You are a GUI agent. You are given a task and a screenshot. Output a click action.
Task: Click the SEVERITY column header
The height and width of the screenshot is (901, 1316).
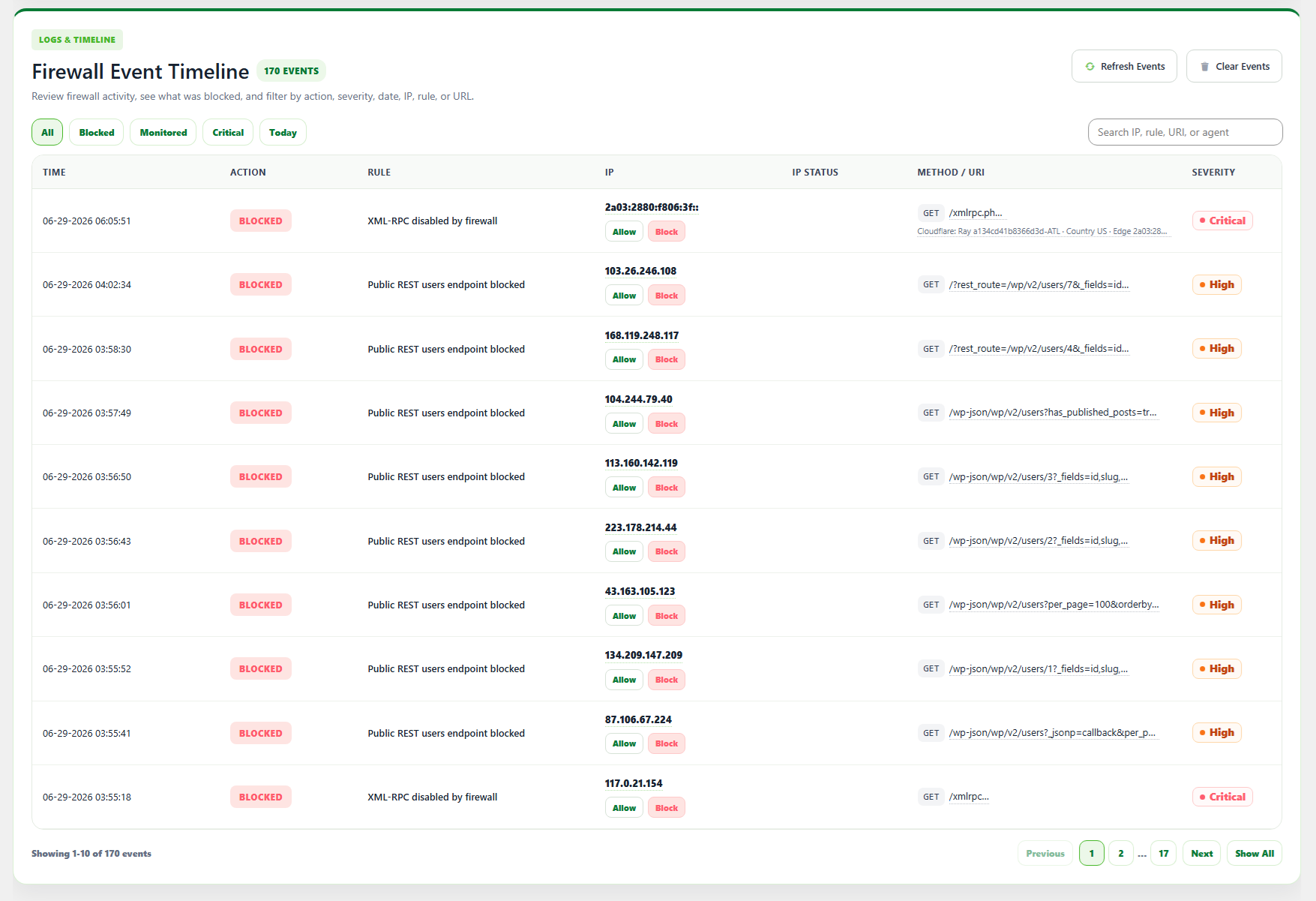(1213, 173)
